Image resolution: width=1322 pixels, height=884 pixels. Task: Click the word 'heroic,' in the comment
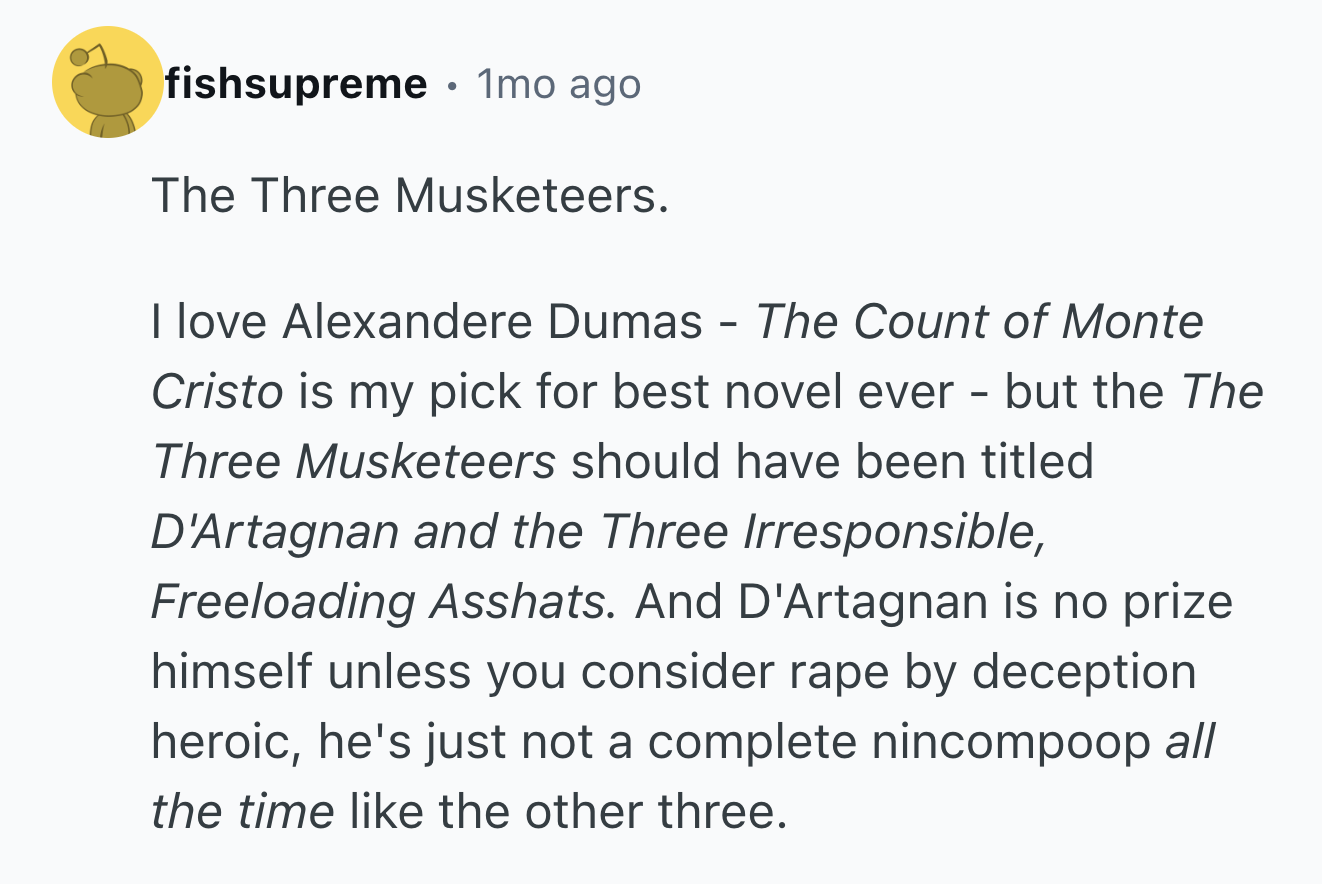(x=228, y=742)
